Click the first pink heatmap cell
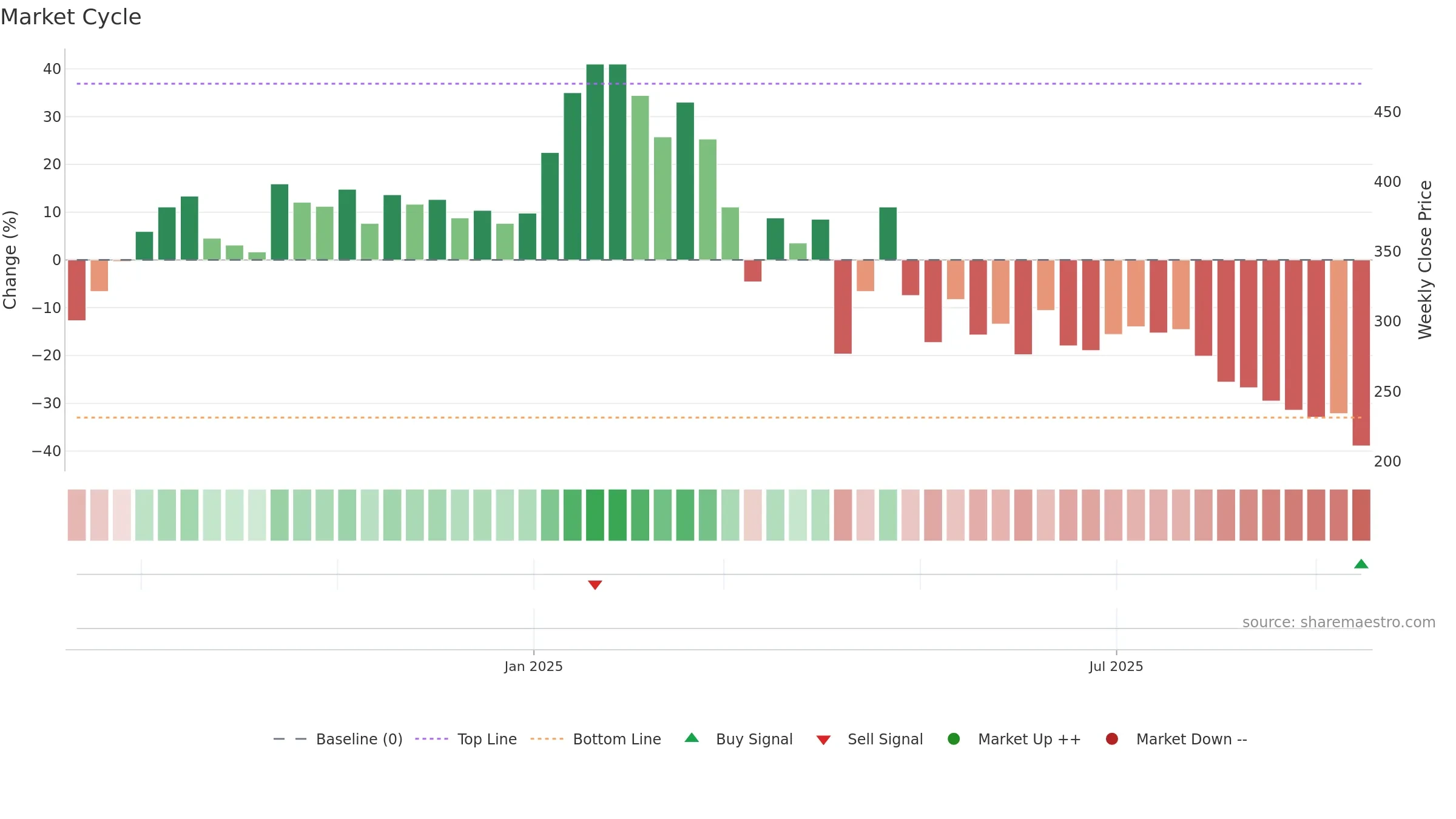 [76, 515]
